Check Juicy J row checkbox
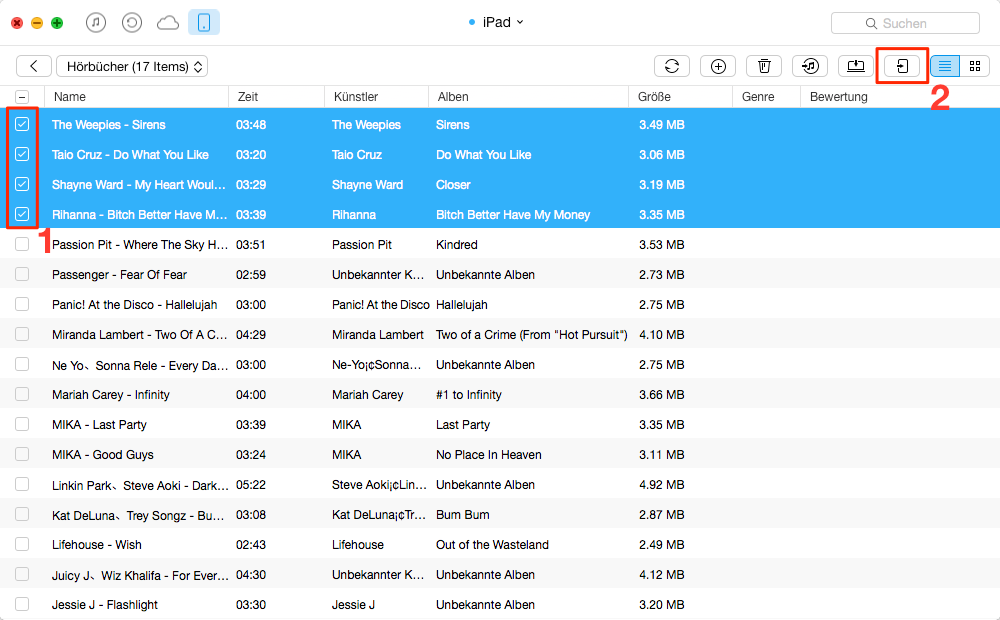The width and height of the screenshot is (1000, 620). tap(22, 574)
